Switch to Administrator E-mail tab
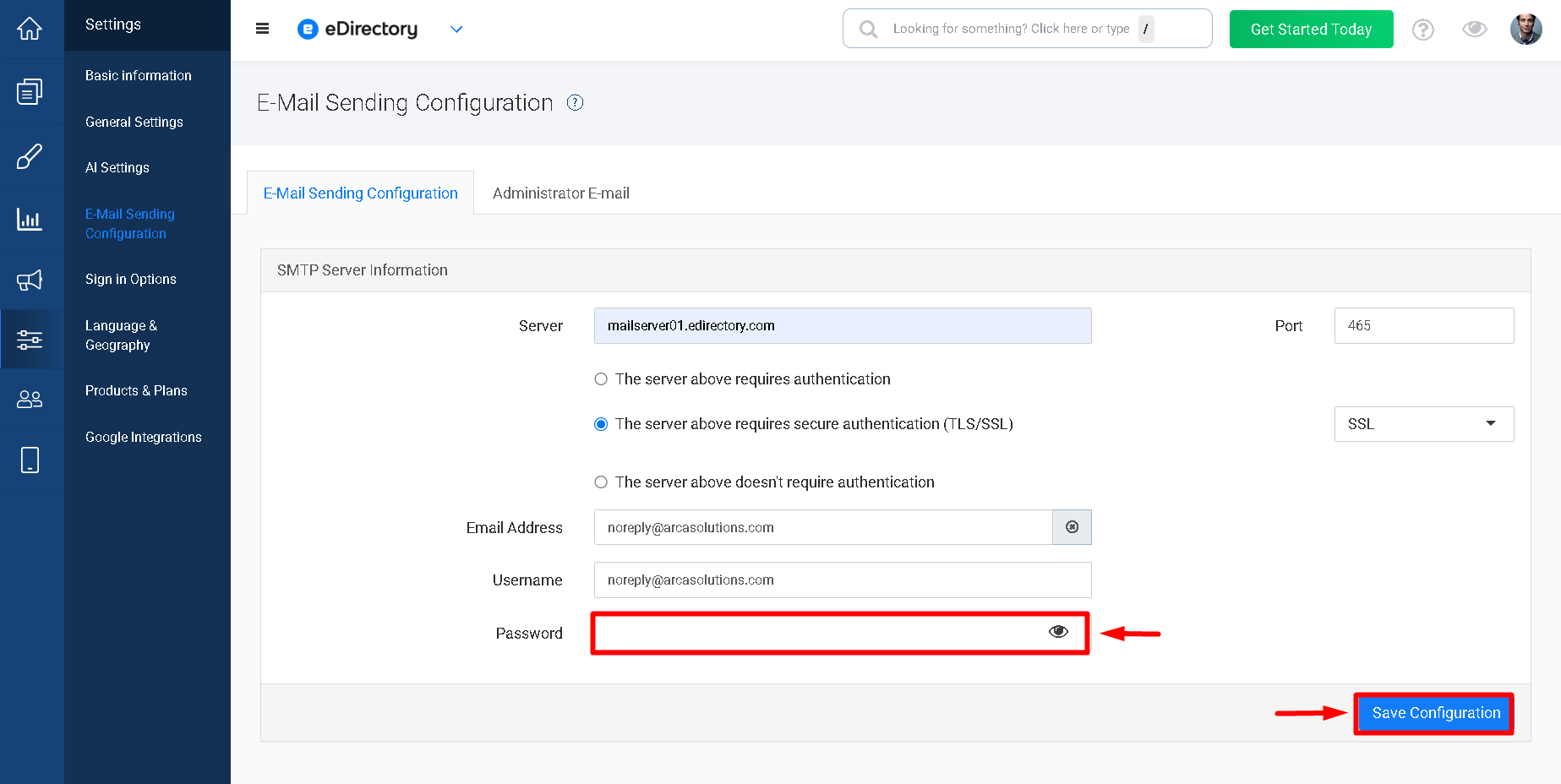 point(561,193)
